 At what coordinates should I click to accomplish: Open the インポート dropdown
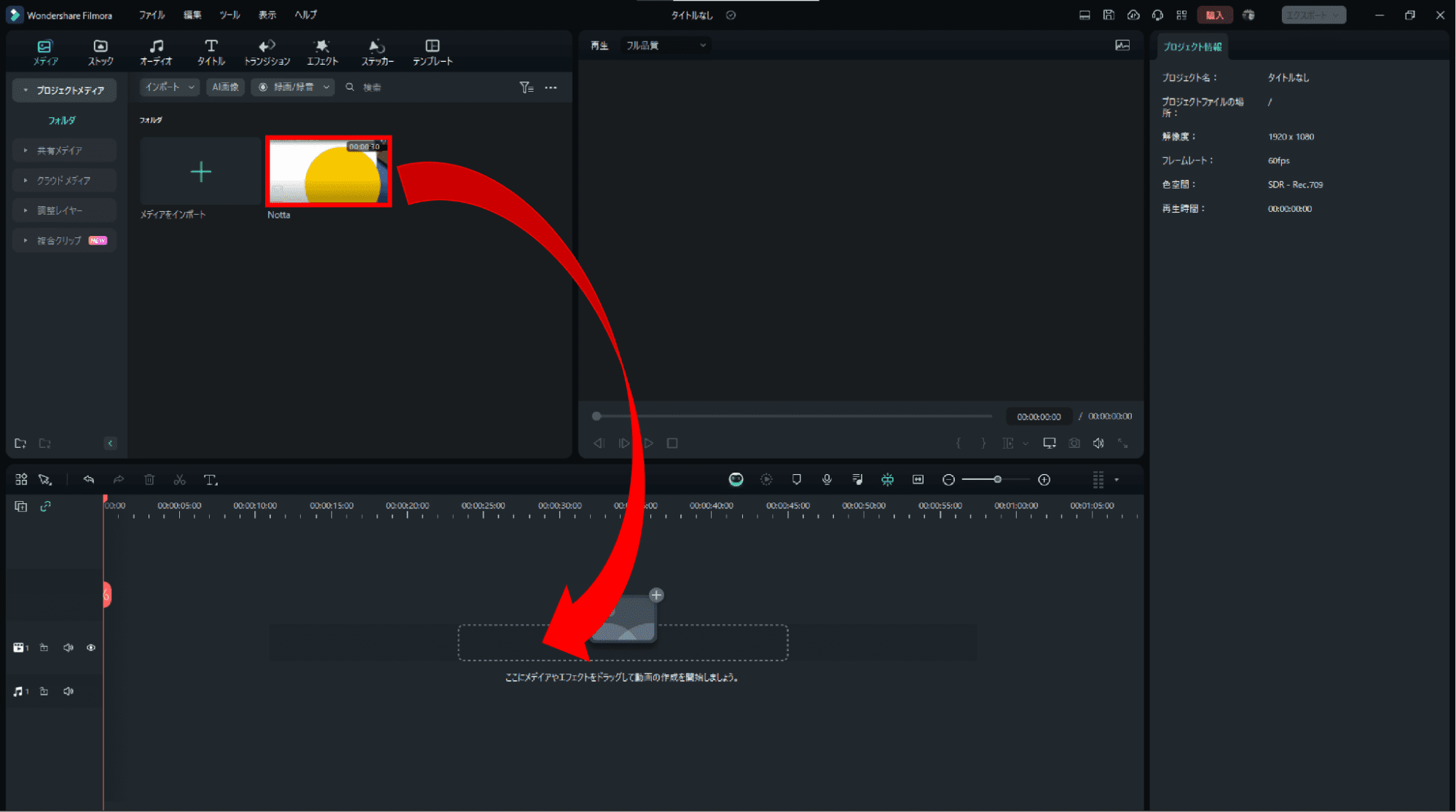(170, 87)
